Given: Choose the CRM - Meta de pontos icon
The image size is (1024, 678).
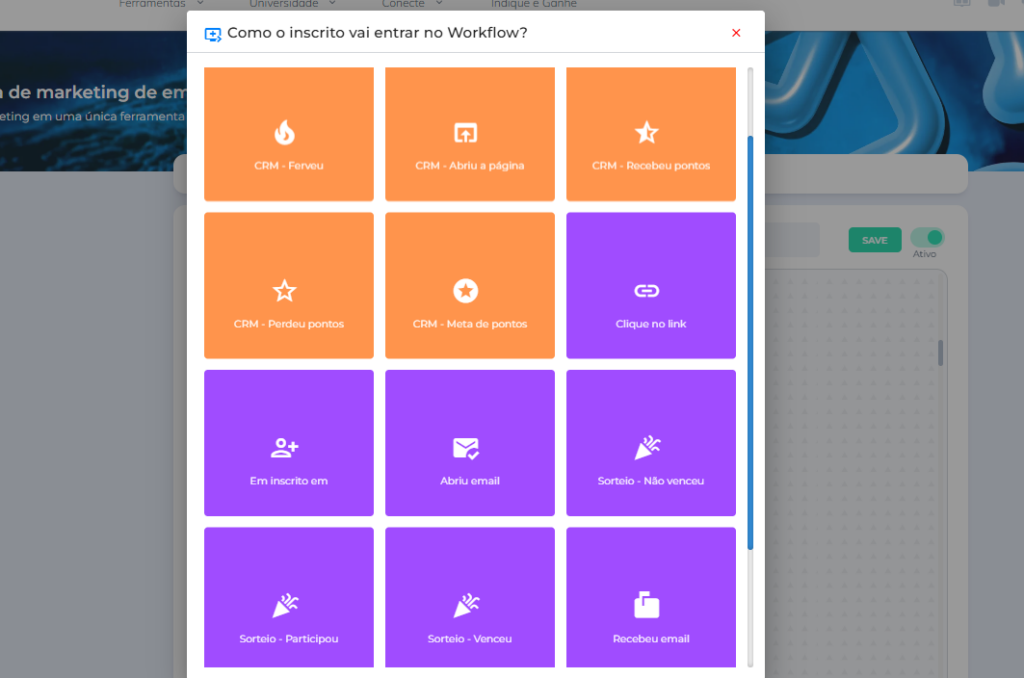Looking at the screenshot, I should (x=465, y=291).
